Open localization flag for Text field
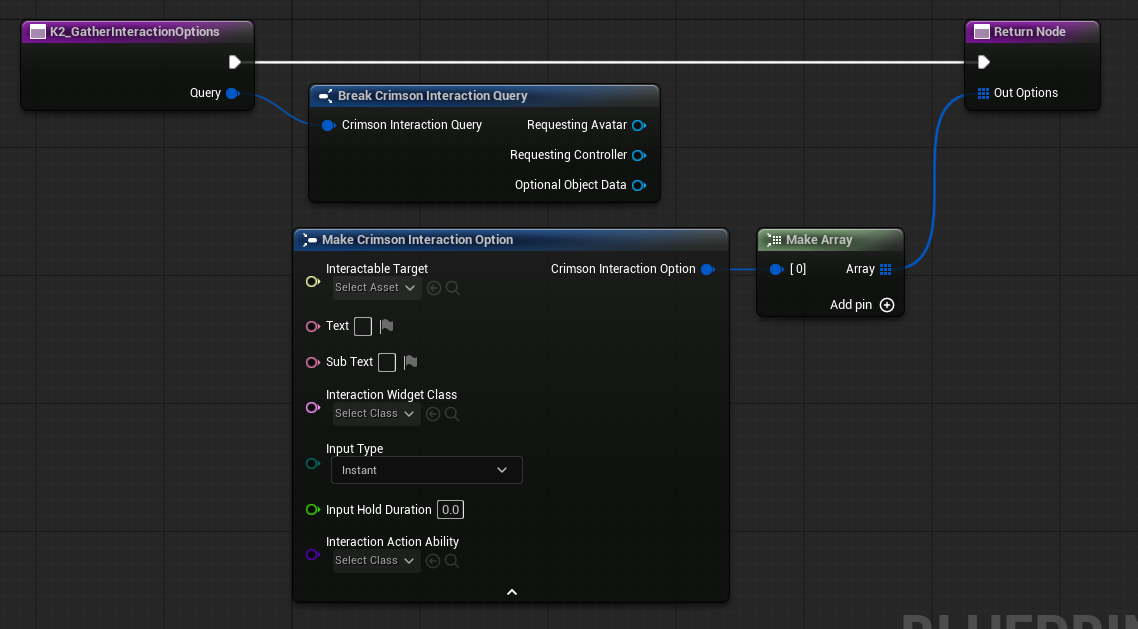Screen dimensions: 1138x629 coord(386,326)
